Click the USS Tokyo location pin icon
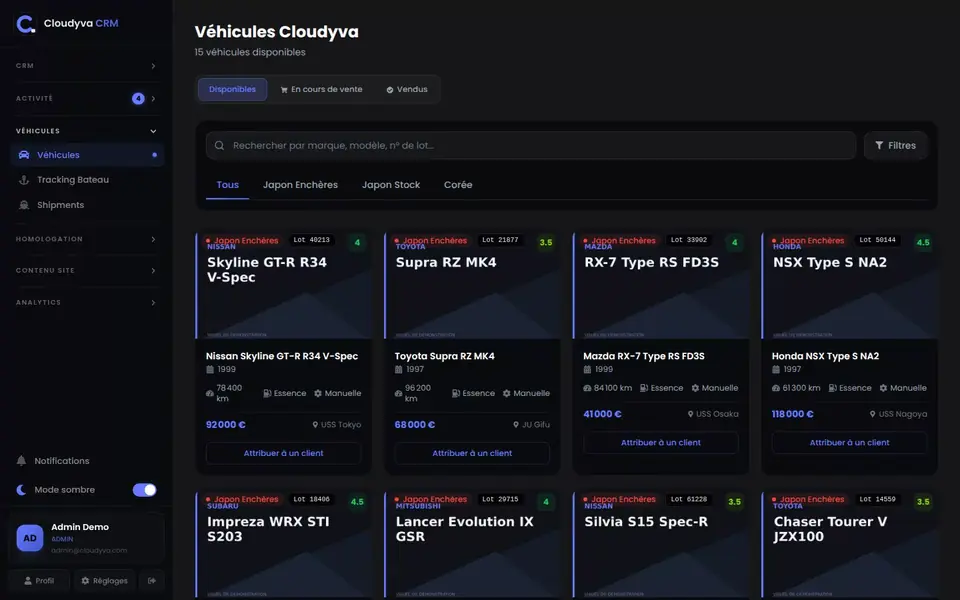This screenshot has width=960, height=600. point(315,424)
